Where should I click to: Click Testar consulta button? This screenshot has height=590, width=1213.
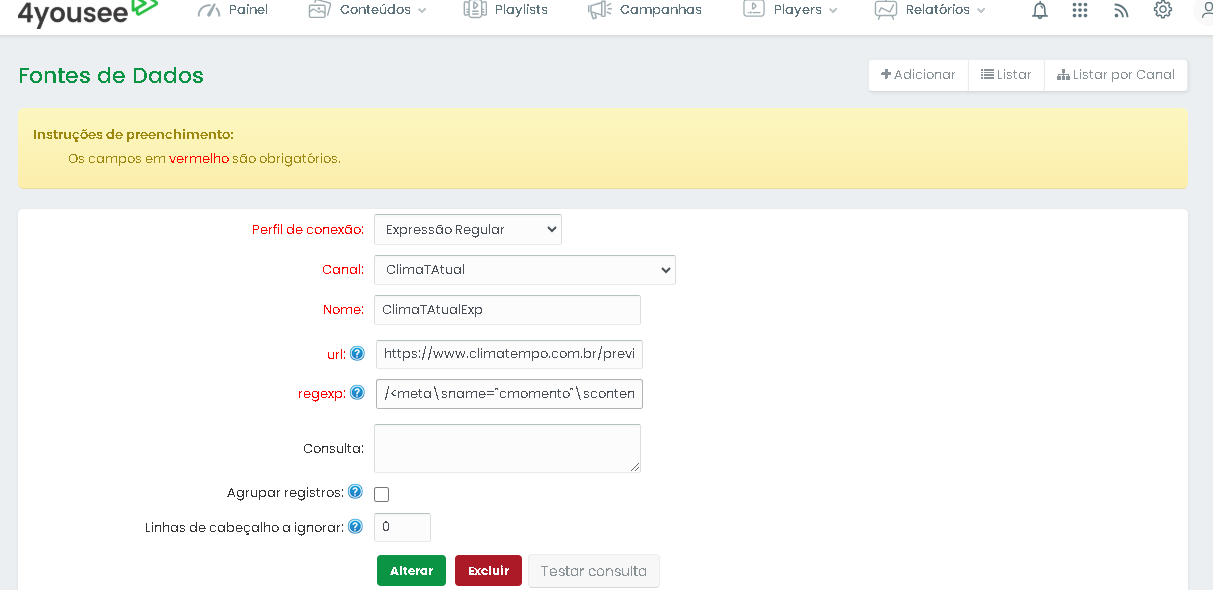click(x=594, y=571)
